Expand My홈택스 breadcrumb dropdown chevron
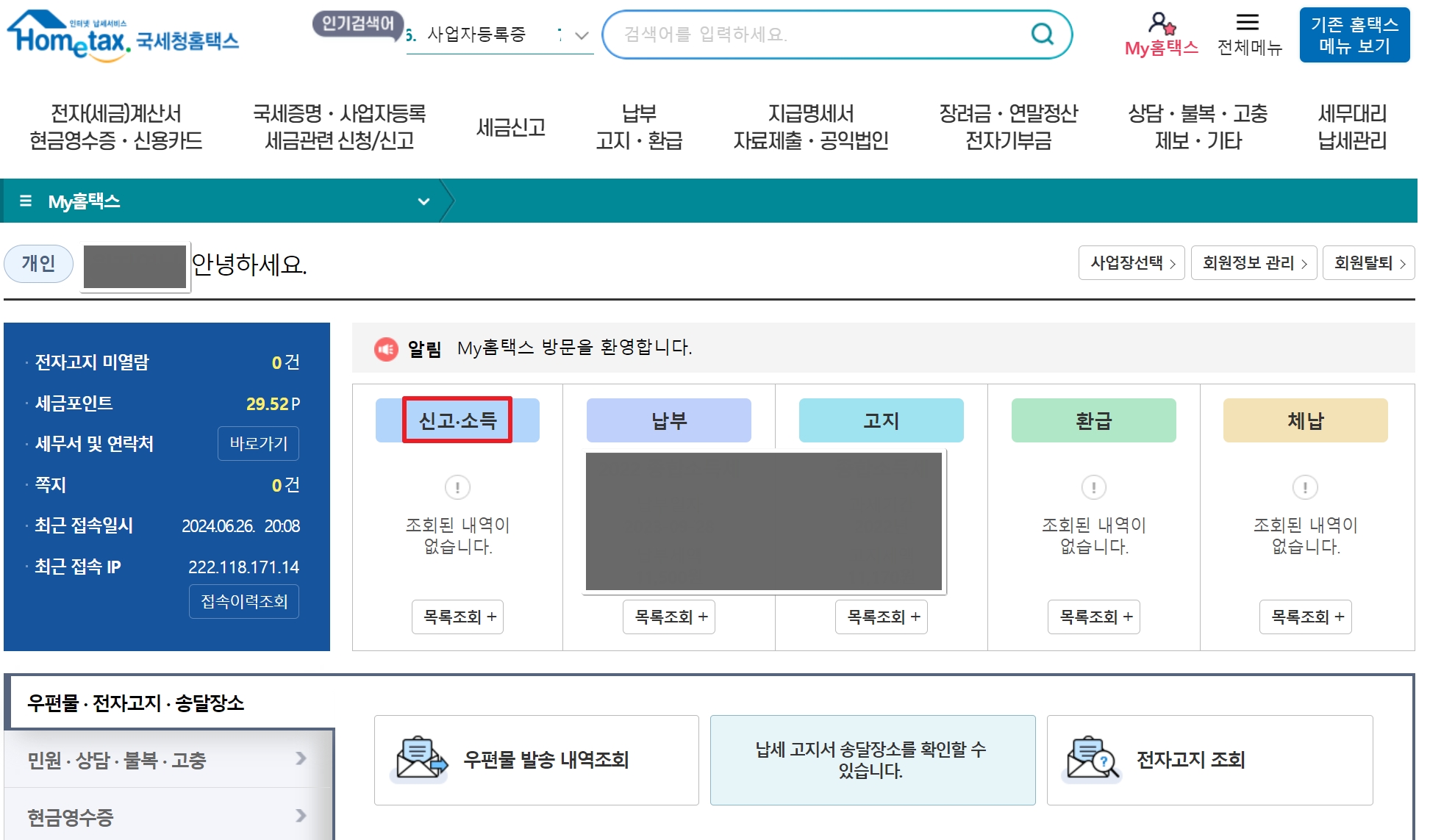 (423, 201)
